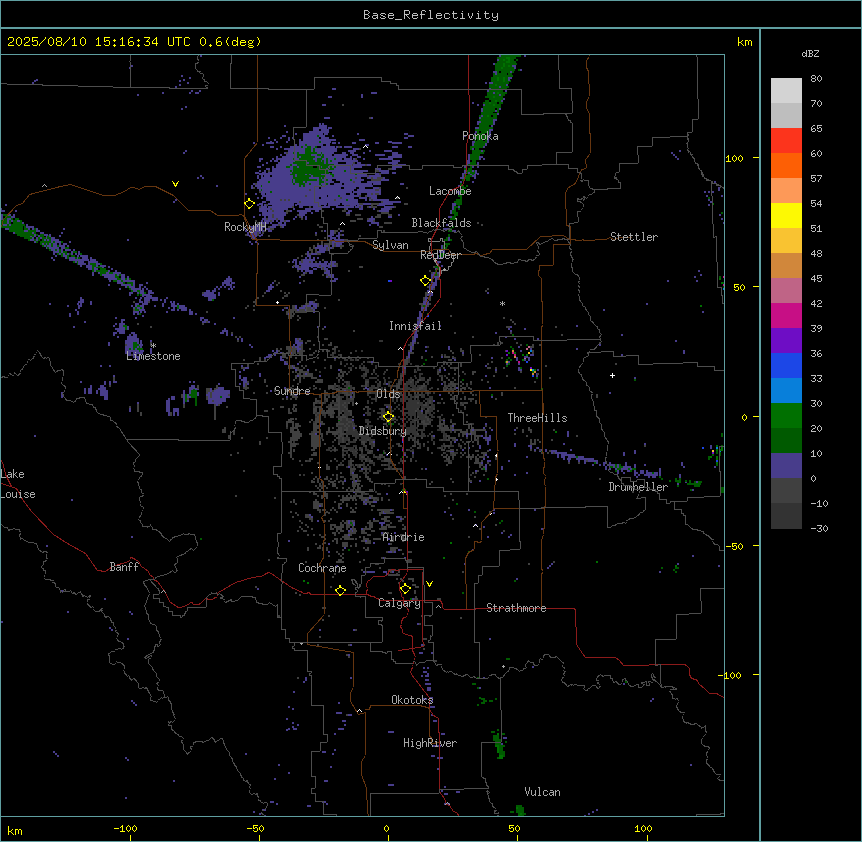Select the Banff label
This screenshot has width=862, height=842.
(x=124, y=567)
